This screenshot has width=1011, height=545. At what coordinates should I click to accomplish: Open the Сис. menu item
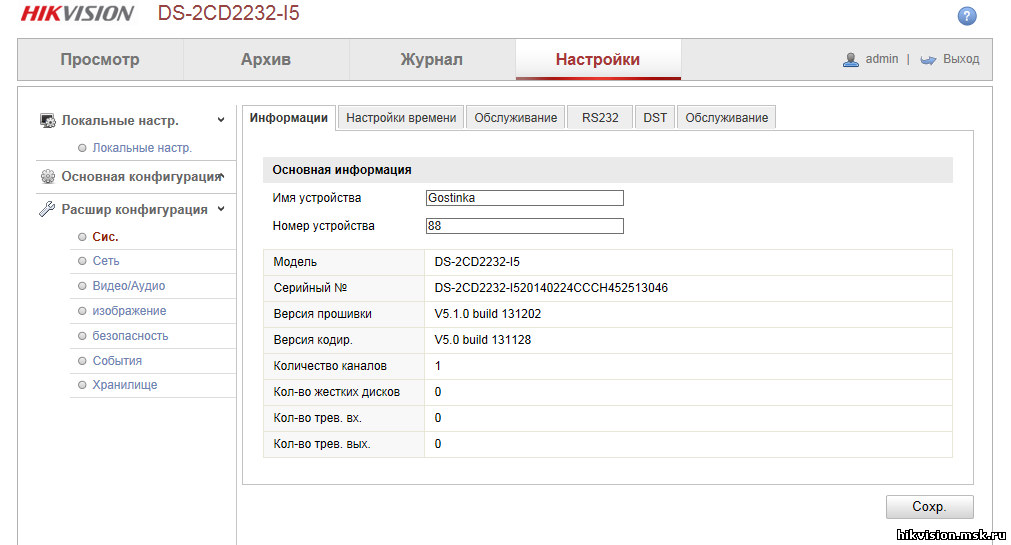(x=105, y=237)
